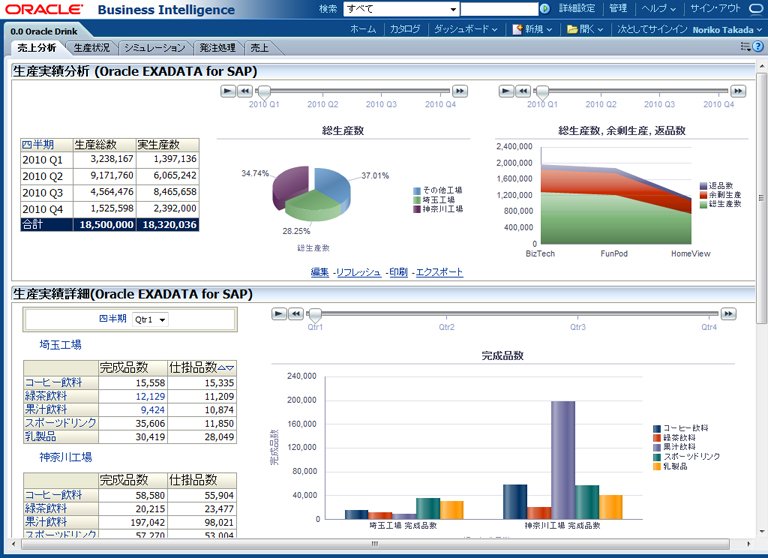Click fast-forward button on the 完成品数 Qtr slider
The height and width of the screenshot is (558, 768).
tap(729, 314)
